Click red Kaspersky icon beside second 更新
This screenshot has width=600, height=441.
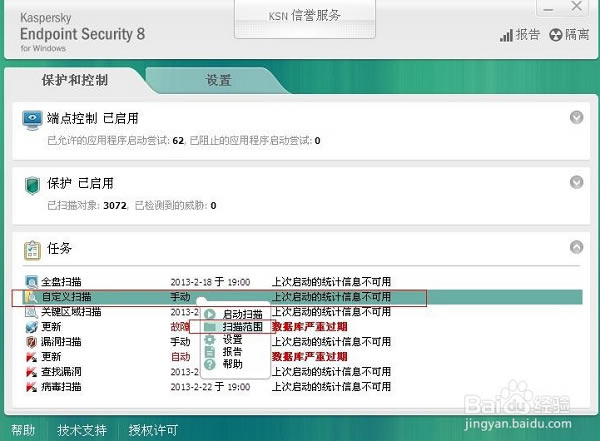tap(31, 357)
